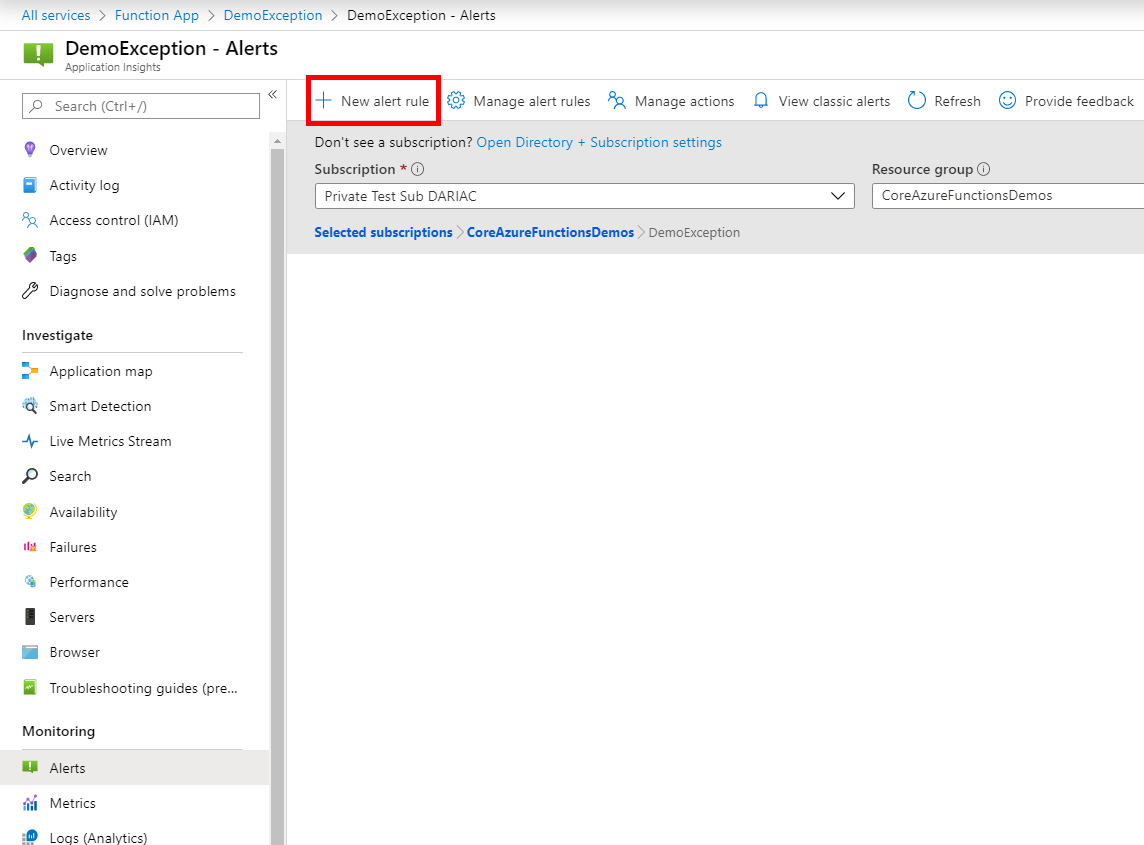Click the bell icon for View classic alerts

(x=761, y=101)
